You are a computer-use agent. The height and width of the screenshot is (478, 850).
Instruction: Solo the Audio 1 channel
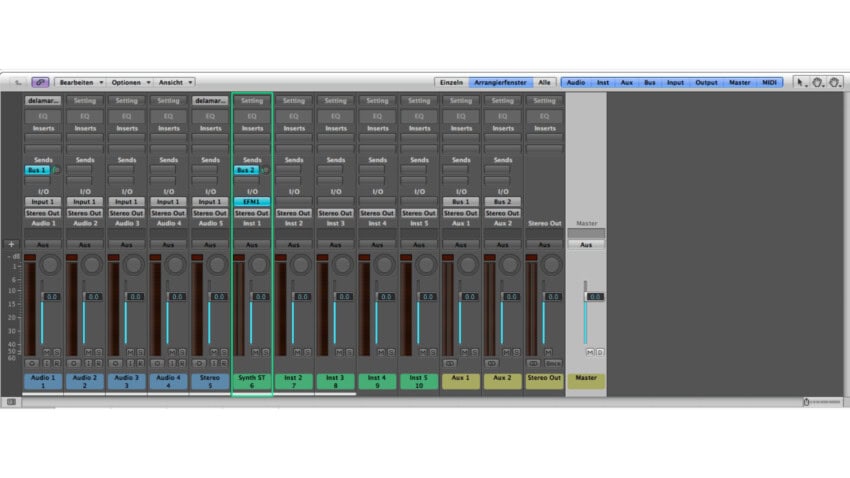click(56, 352)
